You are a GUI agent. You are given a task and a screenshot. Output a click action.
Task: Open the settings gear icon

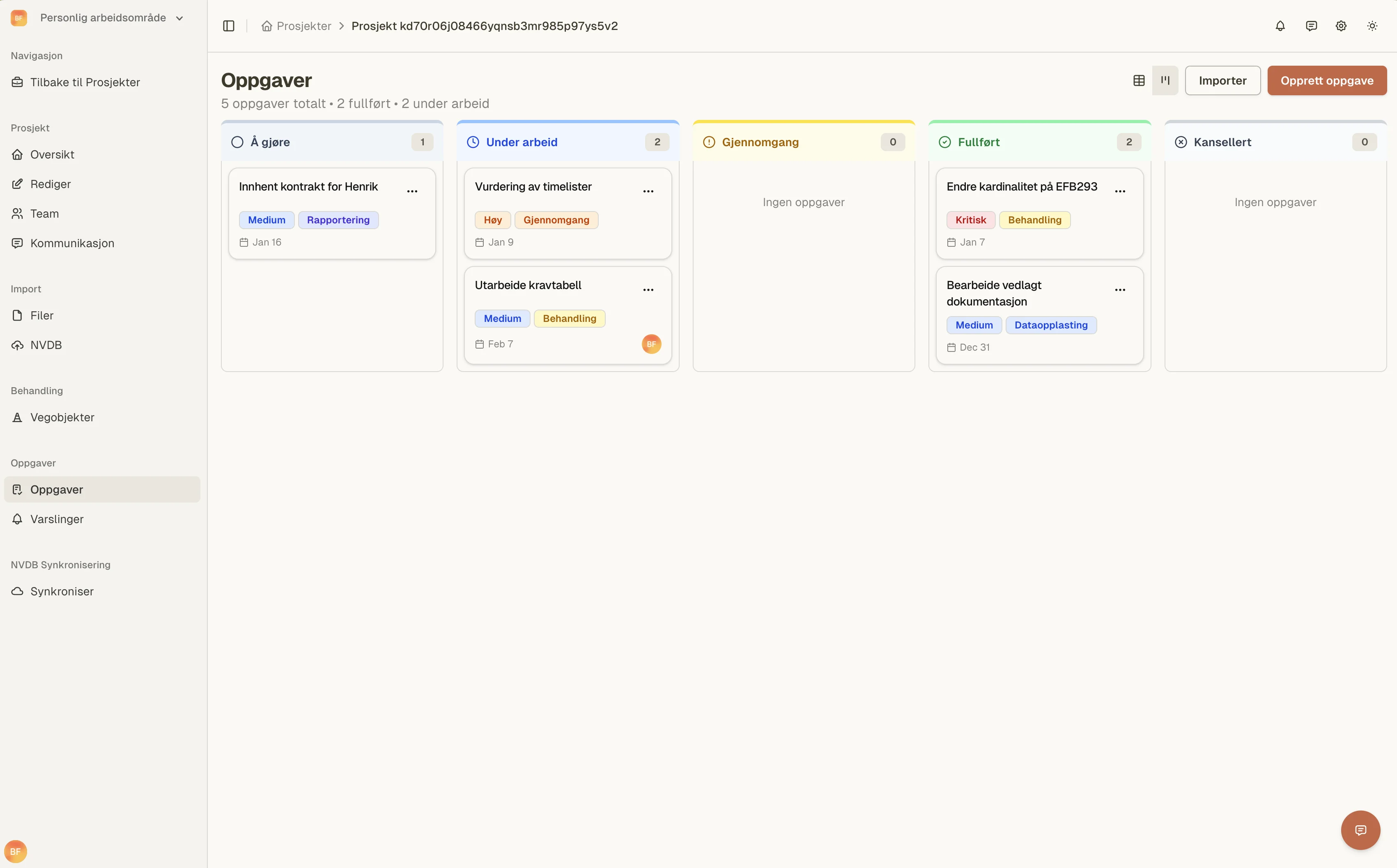point(1341,26)
